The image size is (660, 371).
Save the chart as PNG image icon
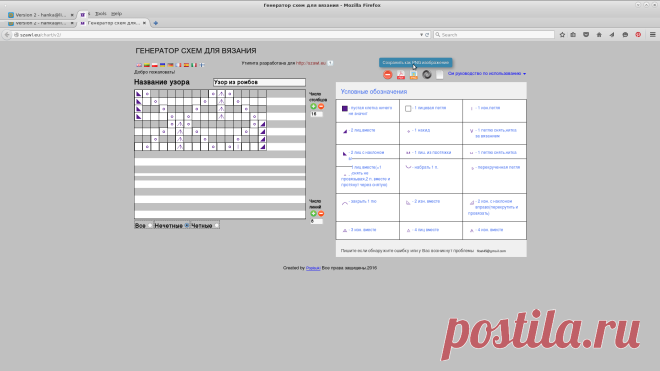pos(414,75)
